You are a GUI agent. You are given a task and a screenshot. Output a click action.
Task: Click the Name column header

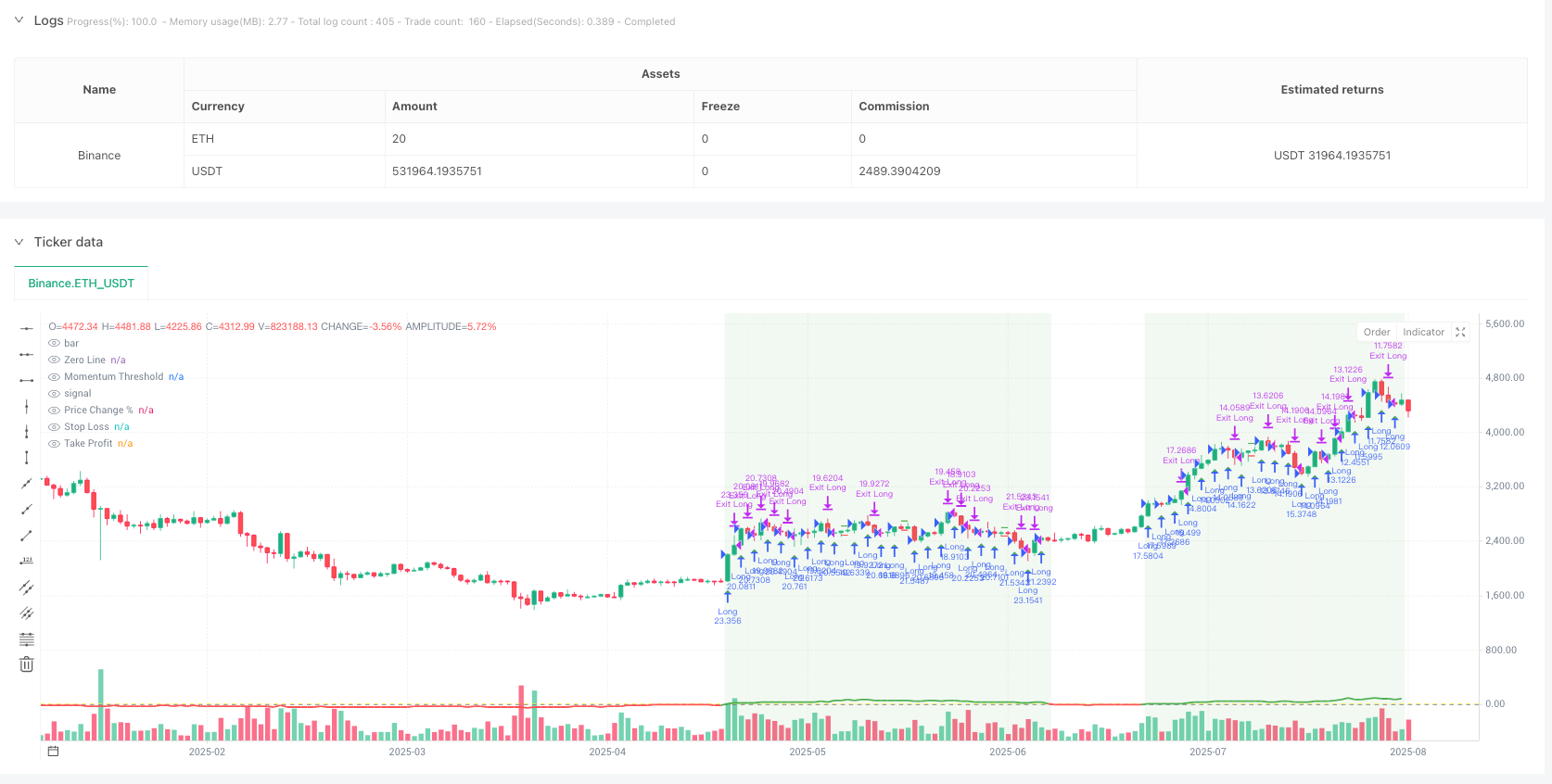pos(99,90)
